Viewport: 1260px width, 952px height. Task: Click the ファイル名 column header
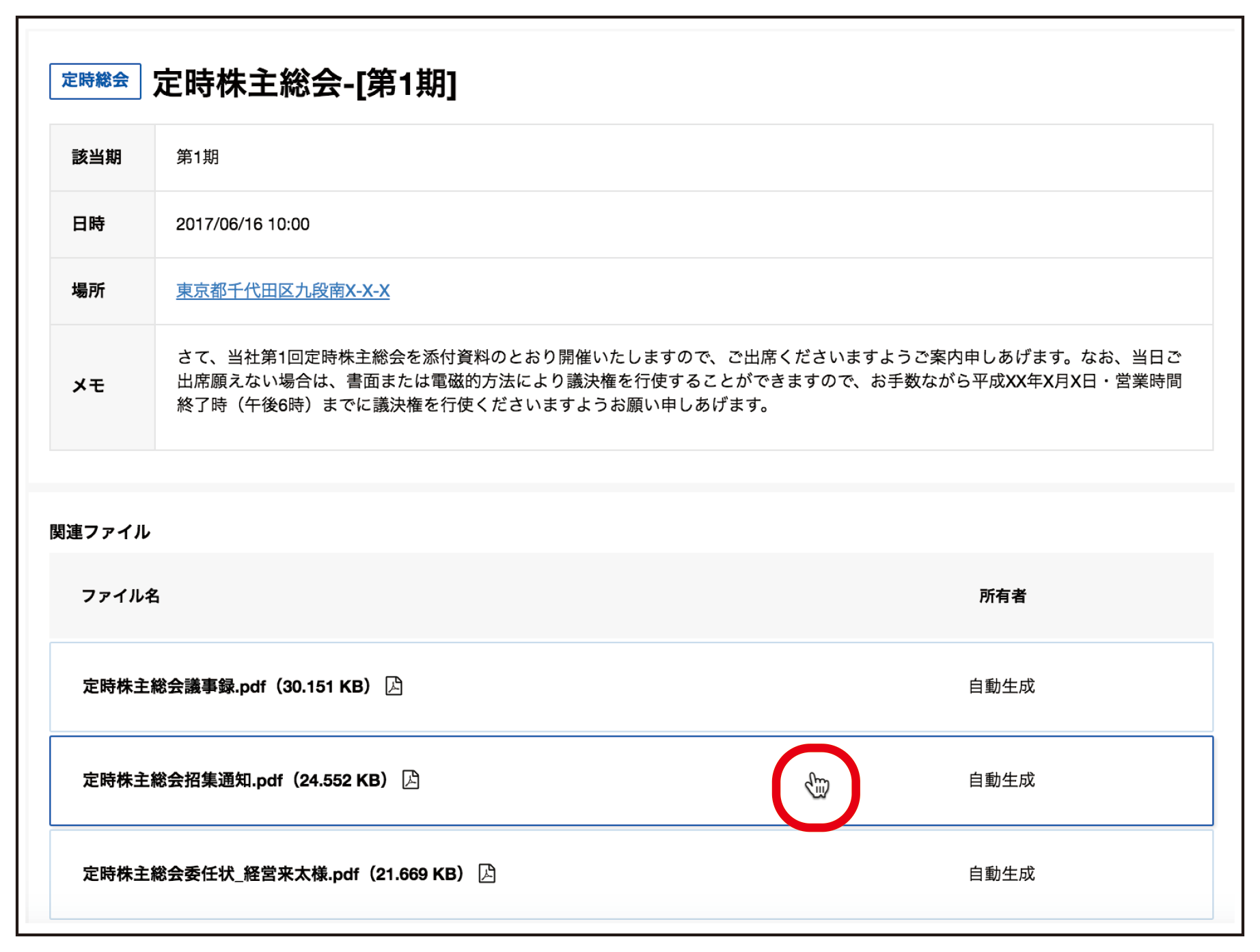click(x=121, y=596)
